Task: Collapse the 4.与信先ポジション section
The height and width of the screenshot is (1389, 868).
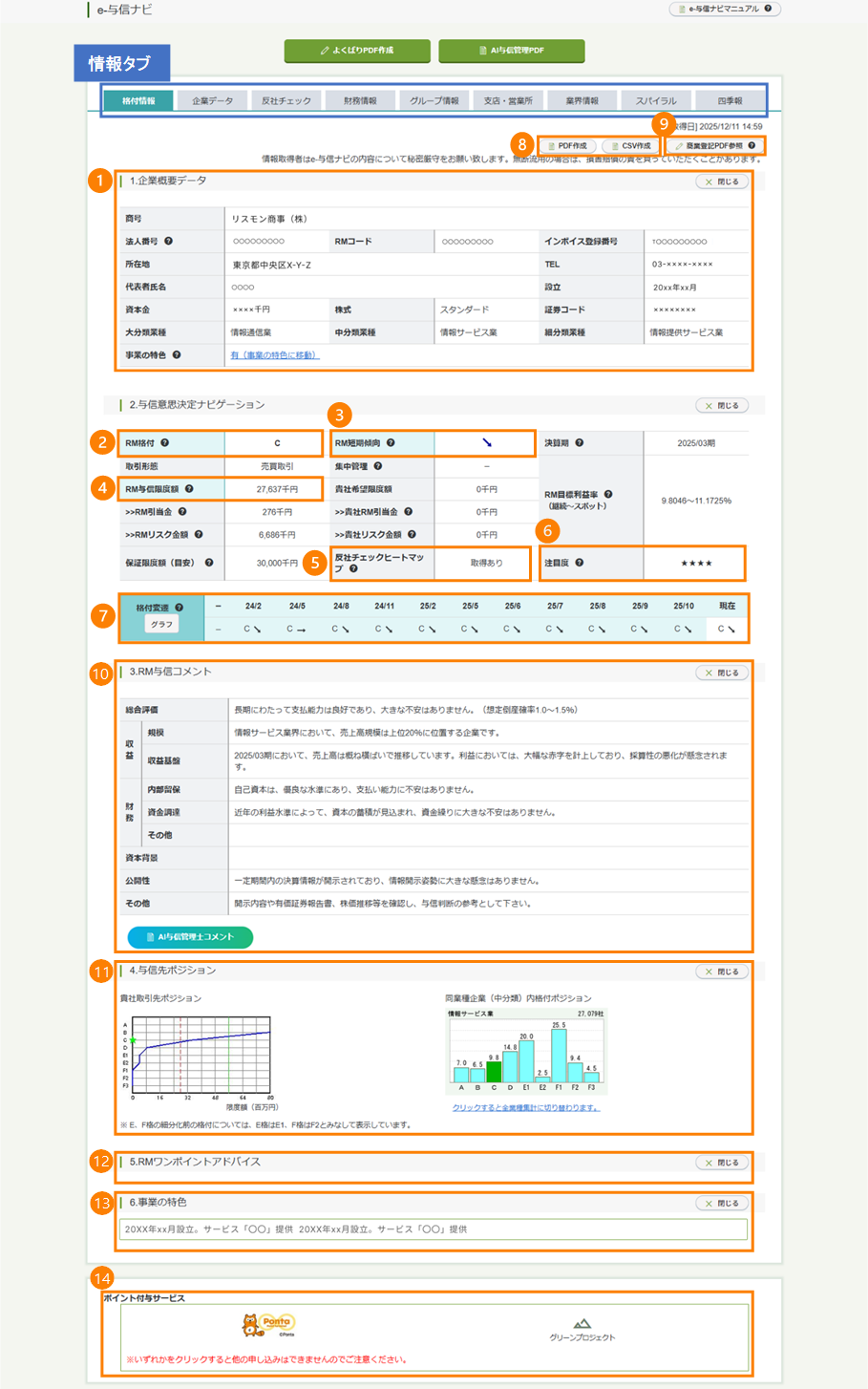Action: click(722, 972)
